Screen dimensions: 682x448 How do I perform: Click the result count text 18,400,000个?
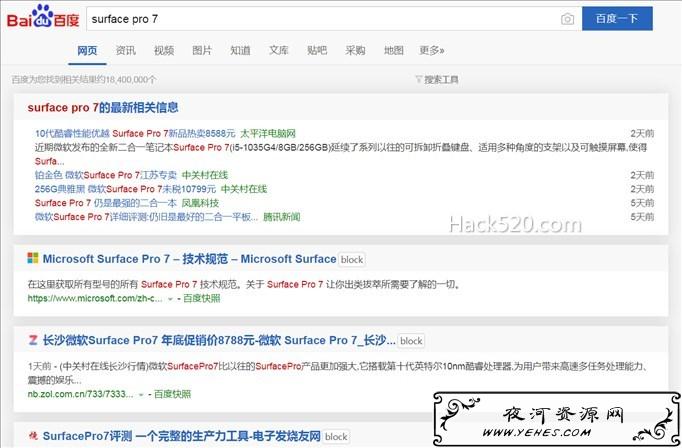[130, 80]
